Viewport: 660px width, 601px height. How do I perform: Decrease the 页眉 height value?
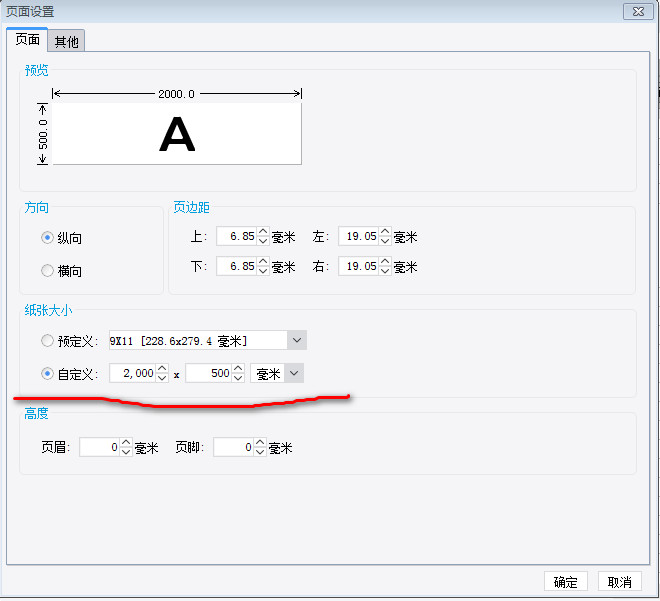(126, 452)
